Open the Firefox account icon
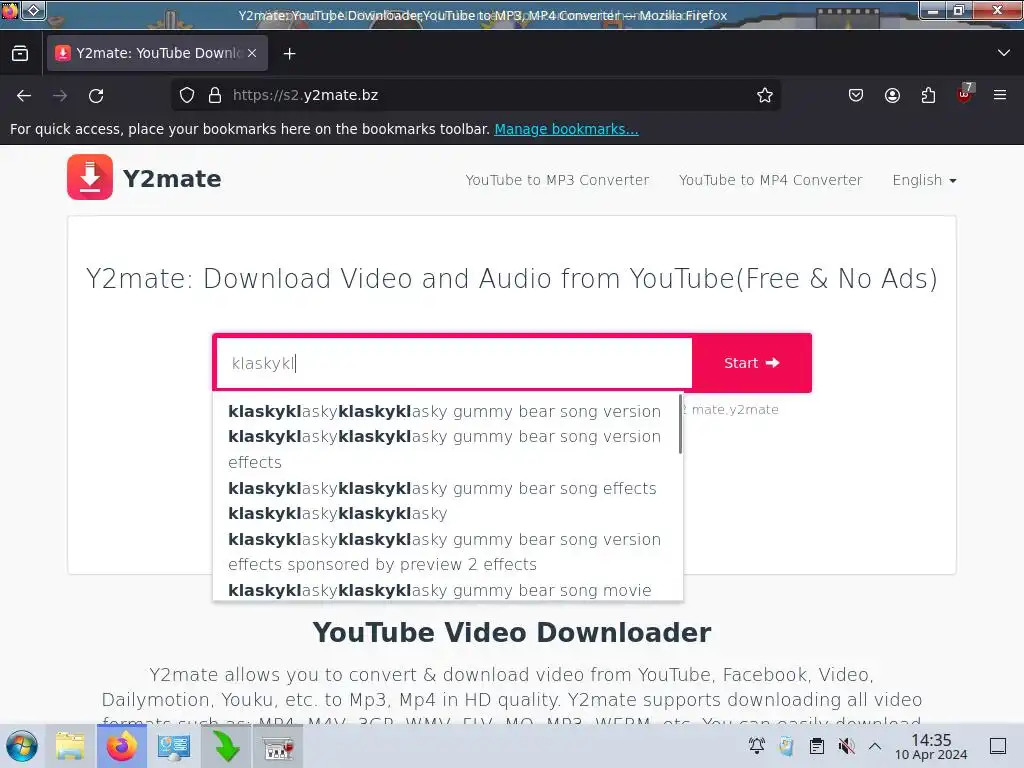 [x=892, y=95]
